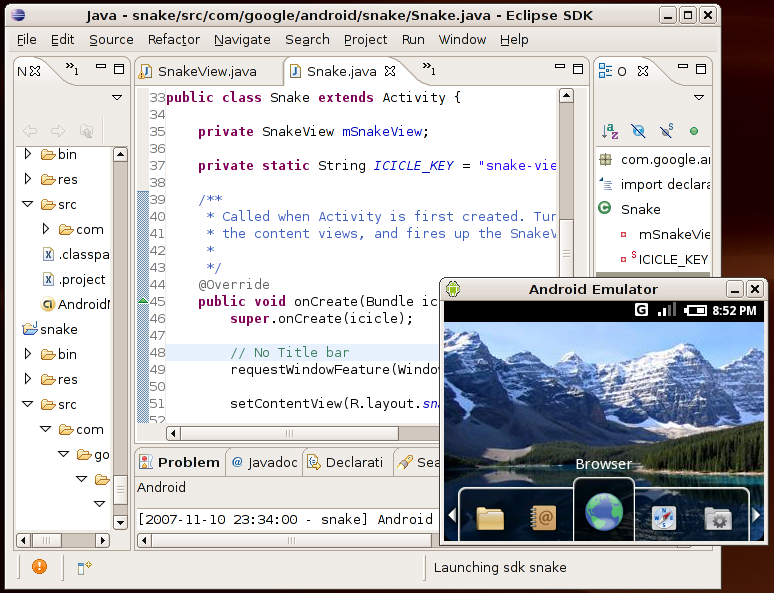Tap the folder icon in emulator dock
Screen dimensions: 774x593
[490, 517]
